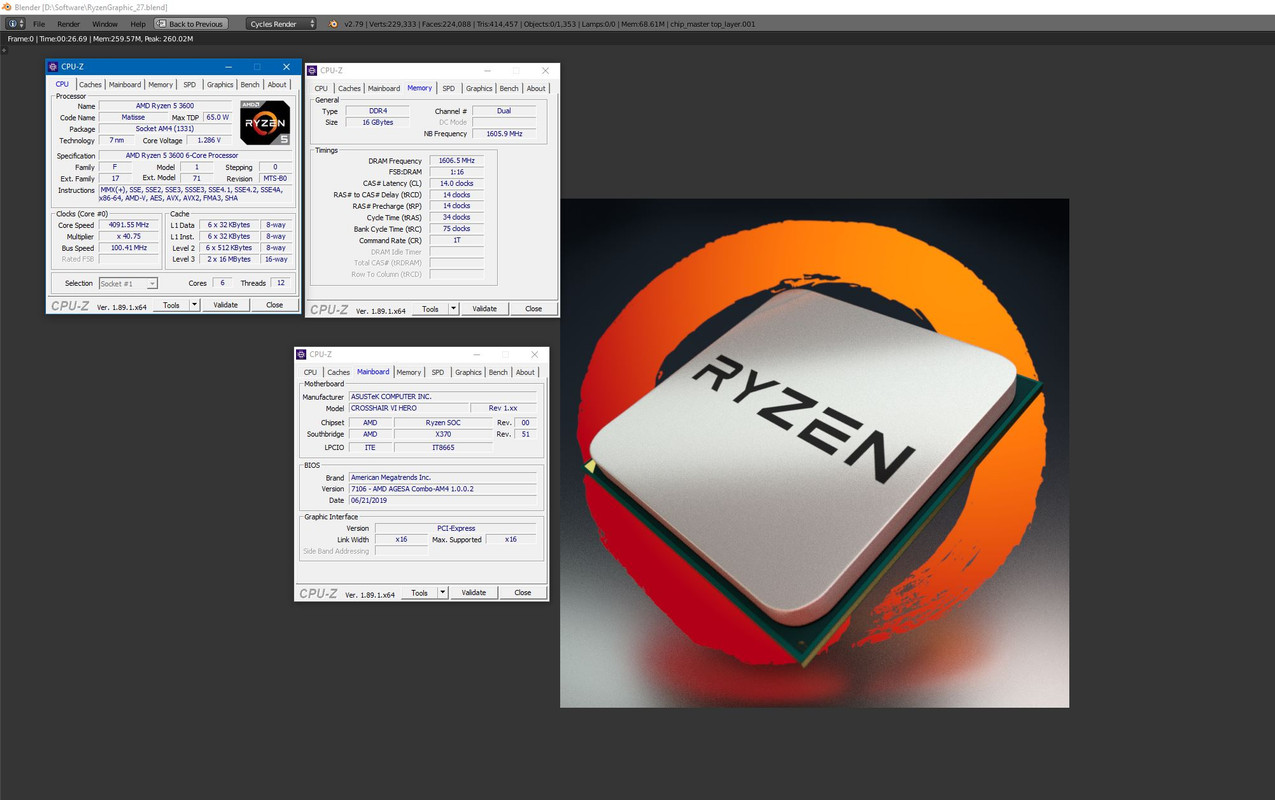1275x800 pixels.
Task: Click the Back to Previous button
Action: (191, 23)
